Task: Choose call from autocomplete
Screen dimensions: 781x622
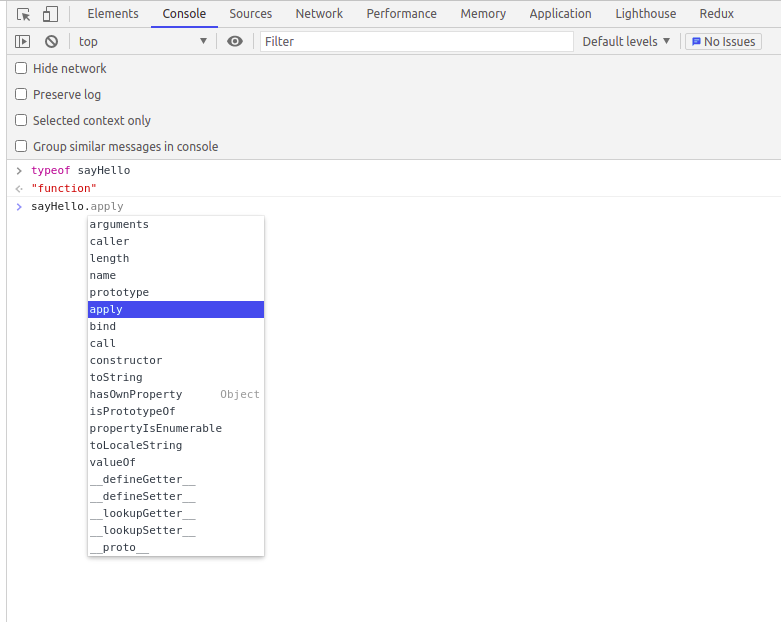Action: 176,343
